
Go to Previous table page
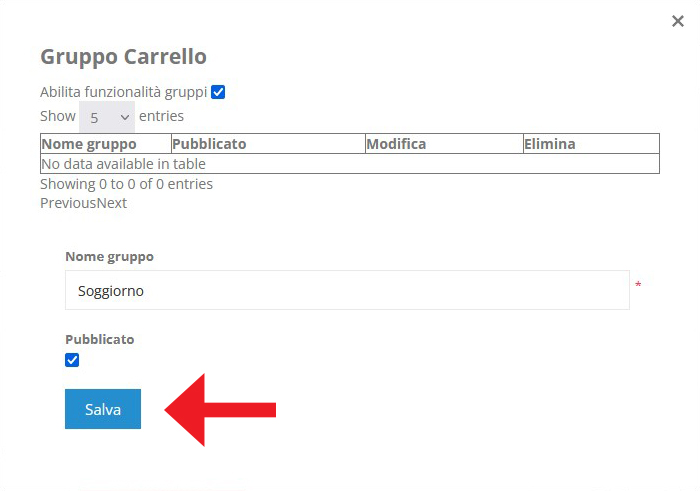pos(68,203)
